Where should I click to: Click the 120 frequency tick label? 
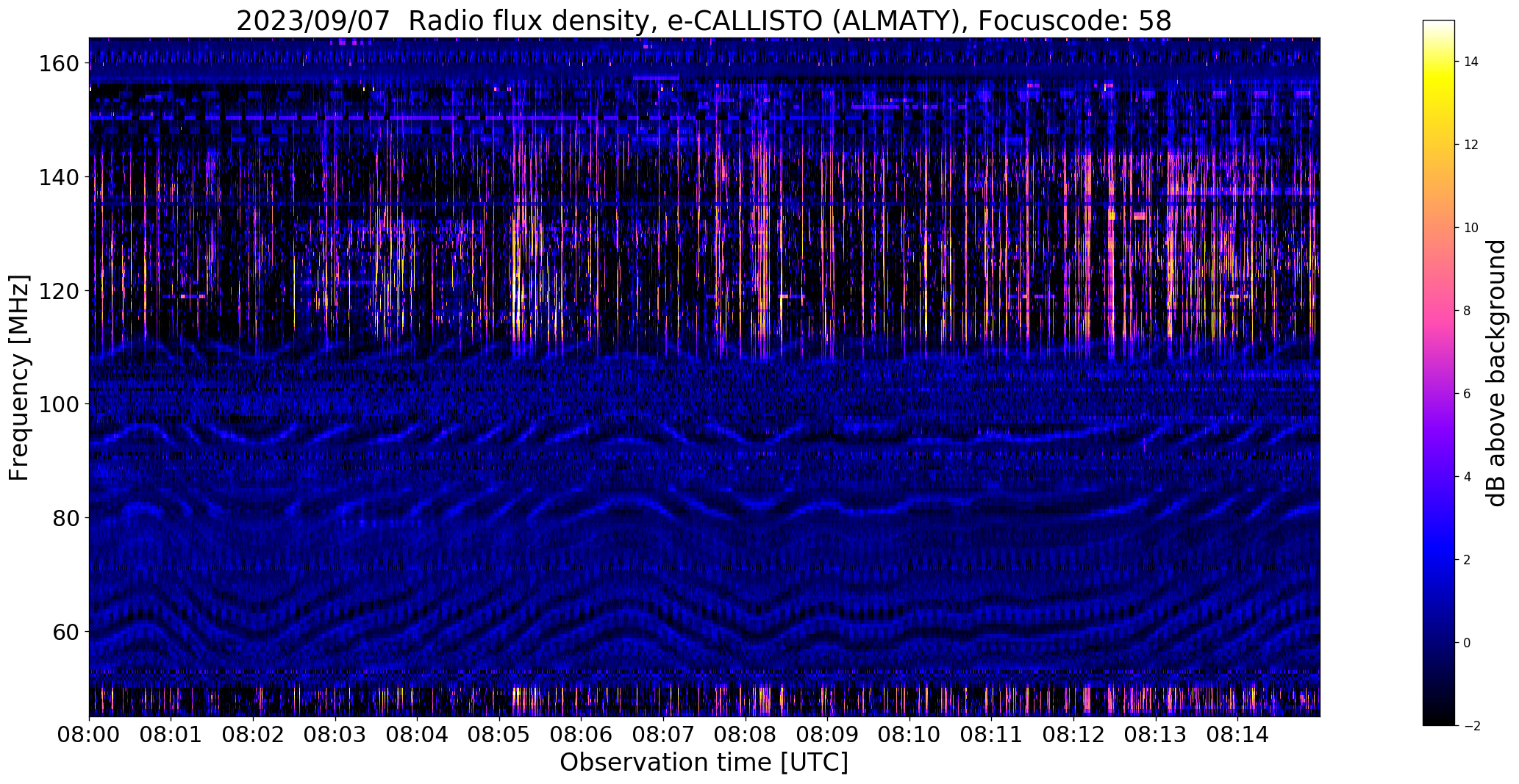click(58, 291)
